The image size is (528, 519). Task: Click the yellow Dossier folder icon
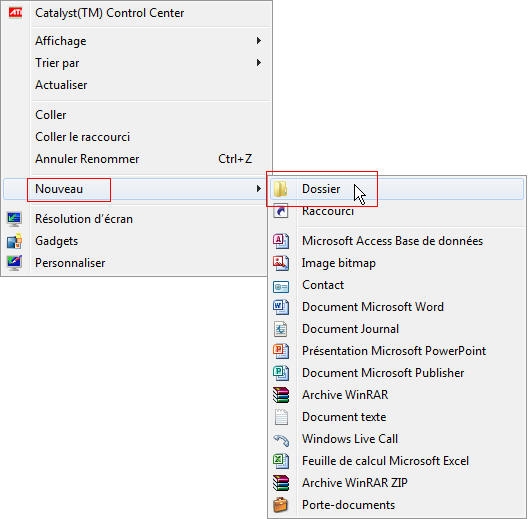tap(281, 189)
